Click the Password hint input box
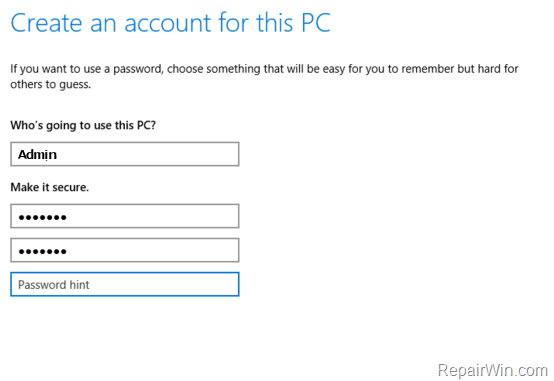Viewport: 554px width, 381px height. pos(125,284)
